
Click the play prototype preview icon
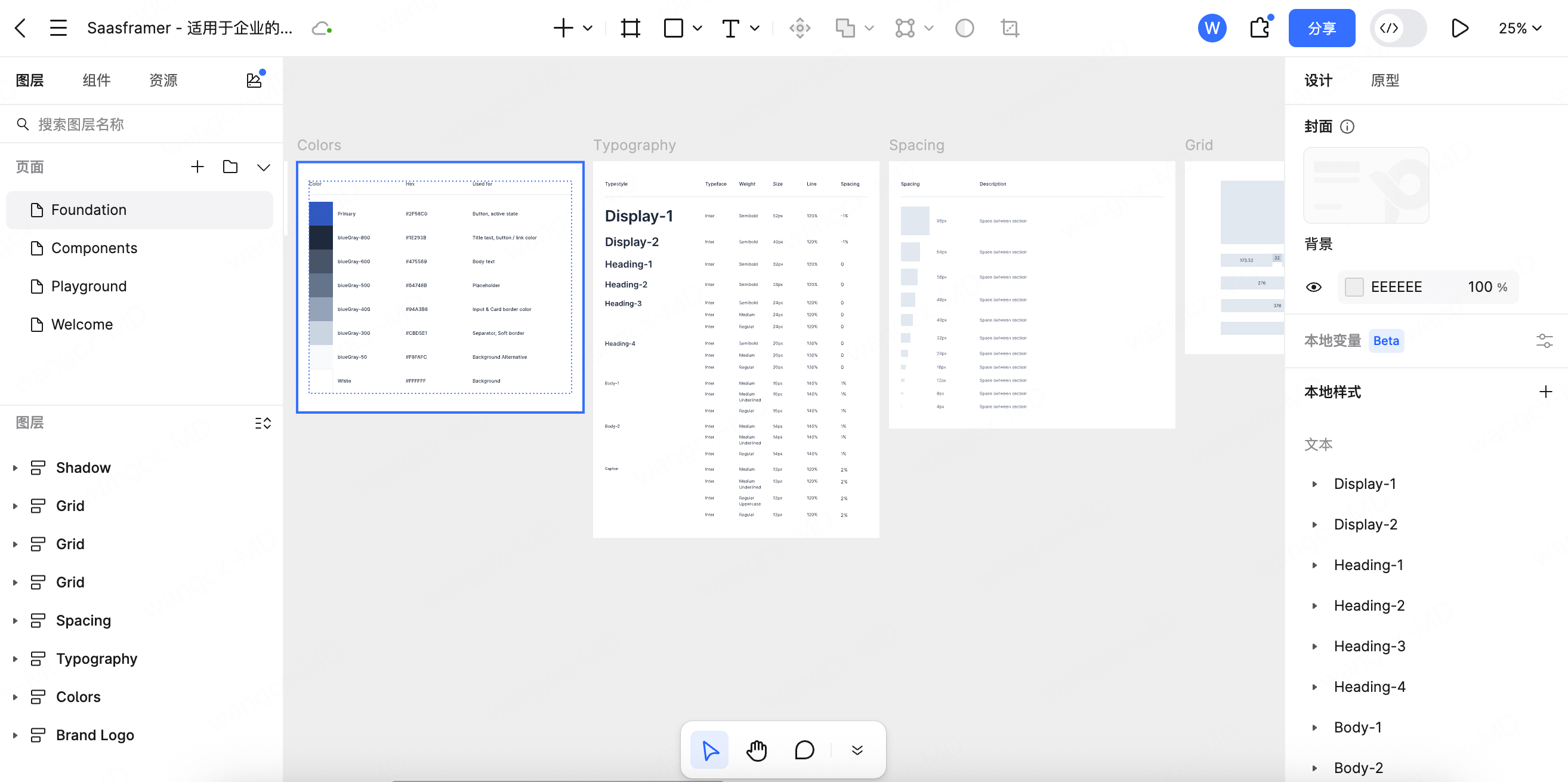tap(1459, 28)
